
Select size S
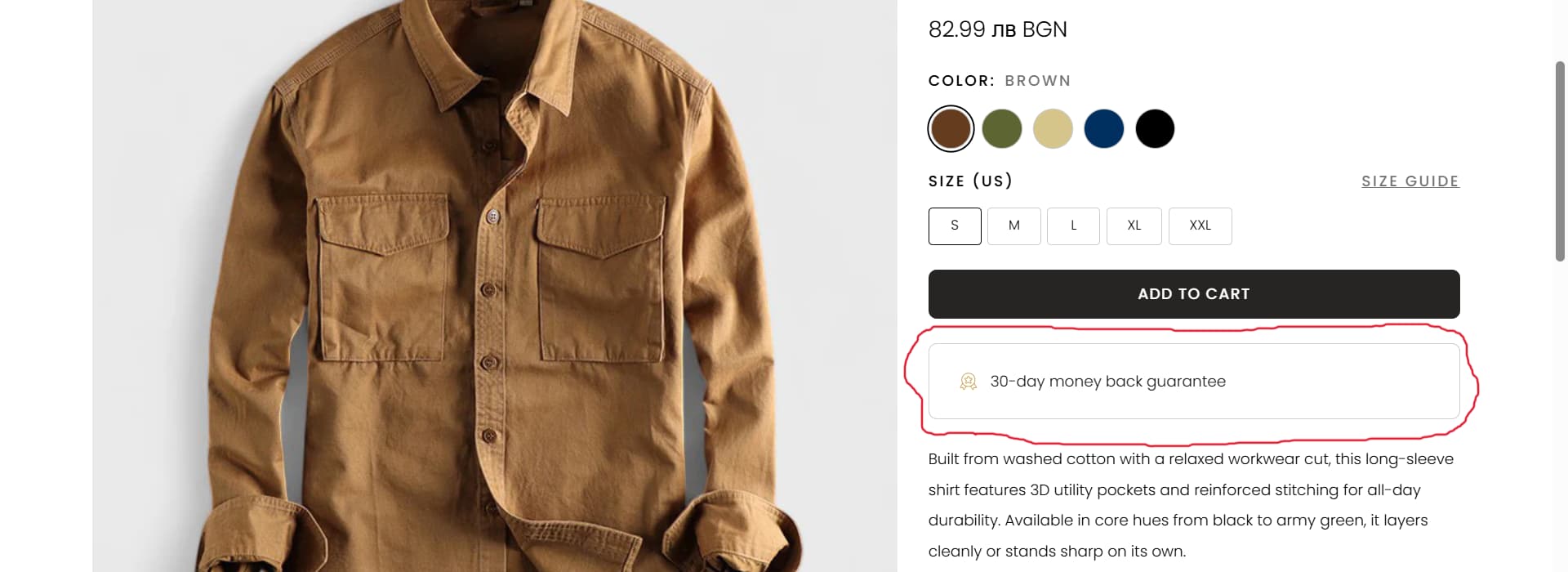click(x=955, y=226)
